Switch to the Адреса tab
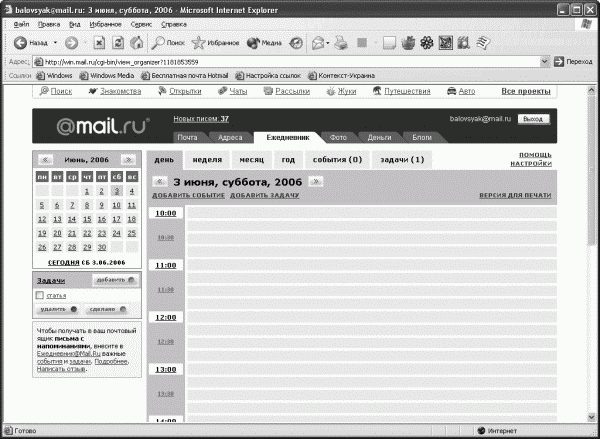Viewport: 600px width, 439px height. [230, 137]
